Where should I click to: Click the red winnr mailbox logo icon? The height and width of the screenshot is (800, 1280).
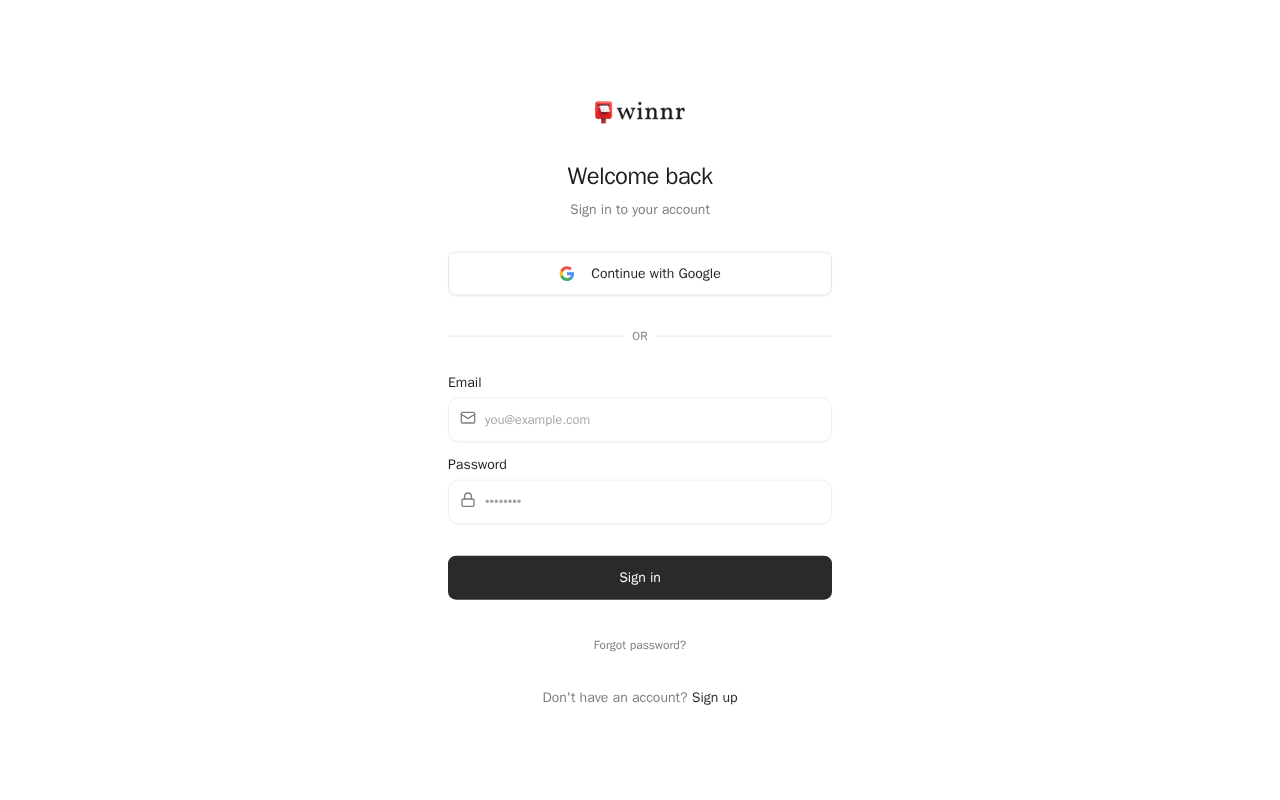coord(603,112)
